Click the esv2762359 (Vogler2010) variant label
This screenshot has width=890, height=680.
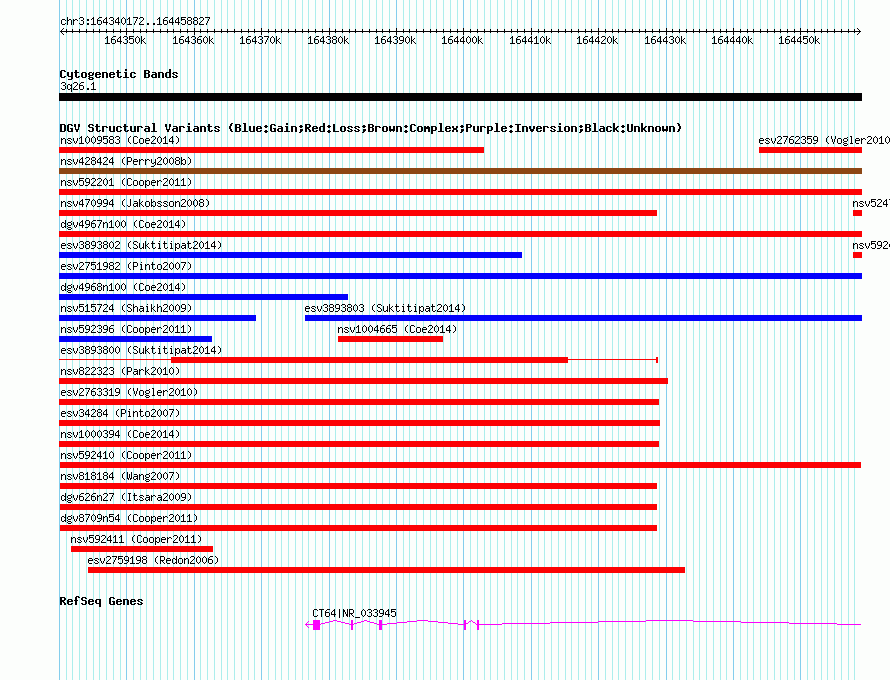824,140
